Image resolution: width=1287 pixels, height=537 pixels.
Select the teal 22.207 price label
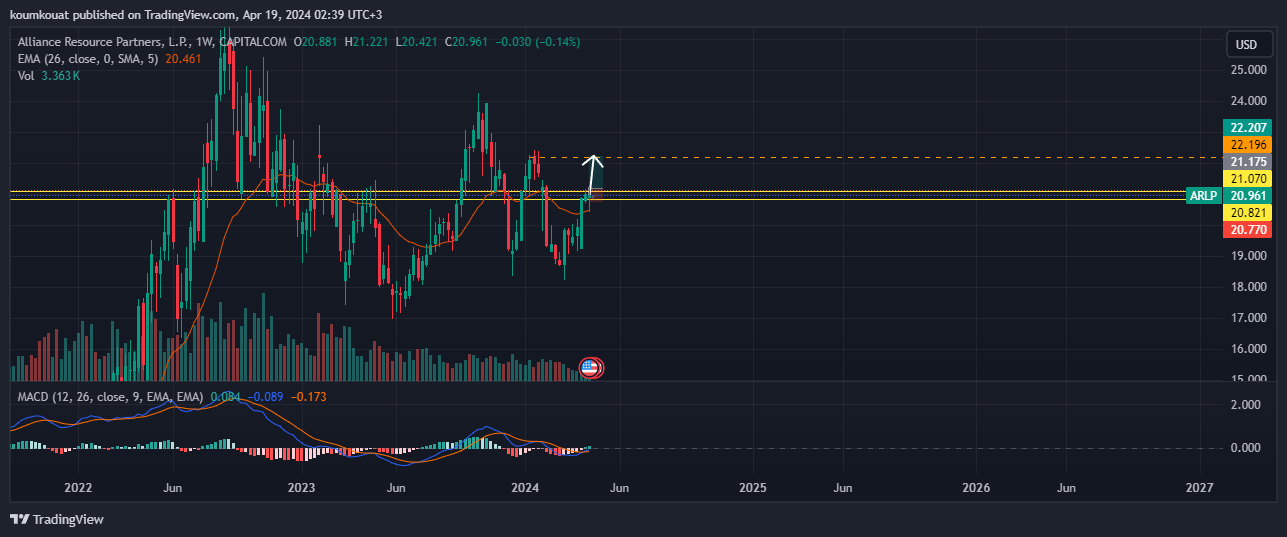[x=1249, y=127]
